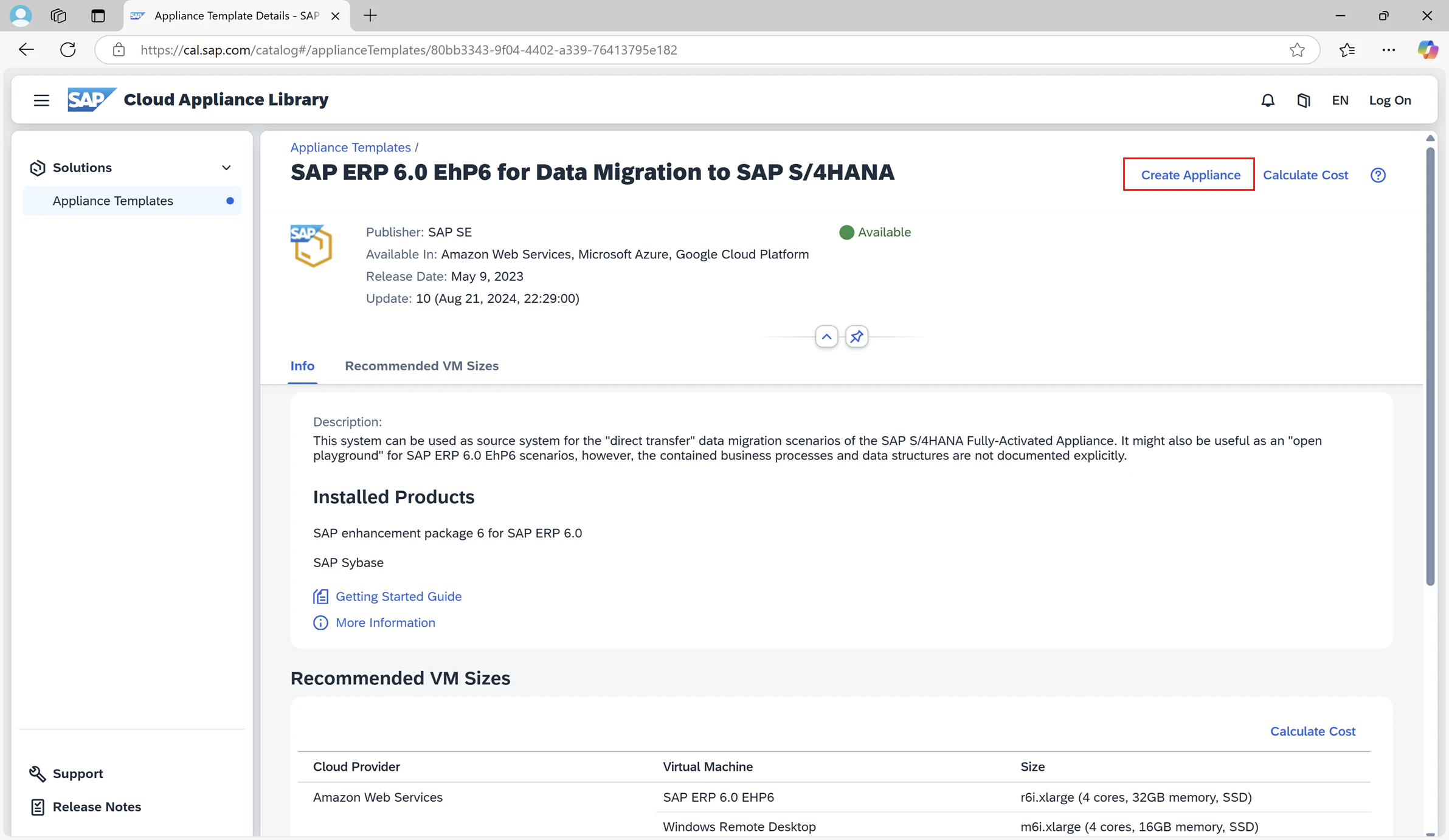Click the Solutions cube icon in the sidebar
This screenshot has width=1449, height=840.
click(38, 168)
